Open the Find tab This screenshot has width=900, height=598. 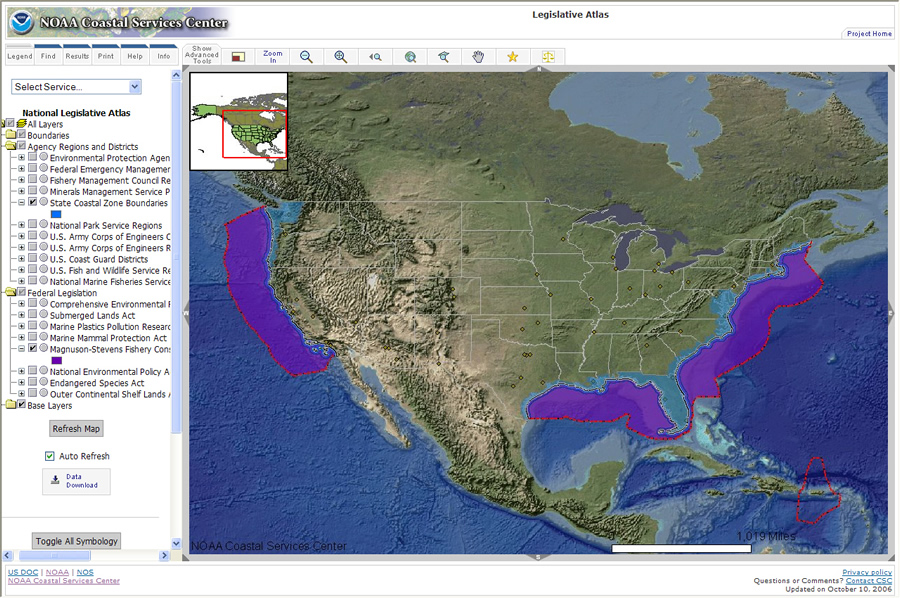[x=48, y=55]
